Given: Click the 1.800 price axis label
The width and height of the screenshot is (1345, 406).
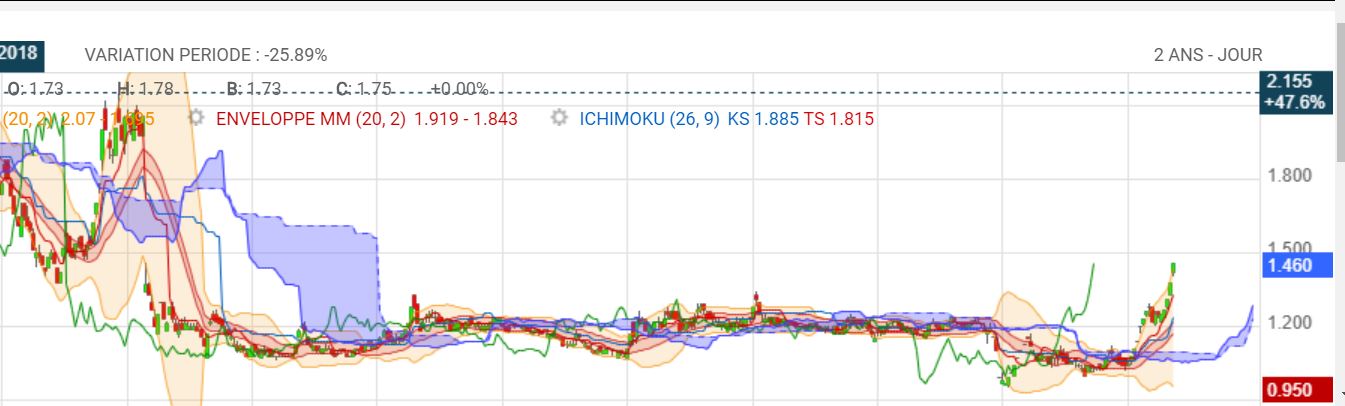Looking at the screenshot, I should tap(1289, 176).
